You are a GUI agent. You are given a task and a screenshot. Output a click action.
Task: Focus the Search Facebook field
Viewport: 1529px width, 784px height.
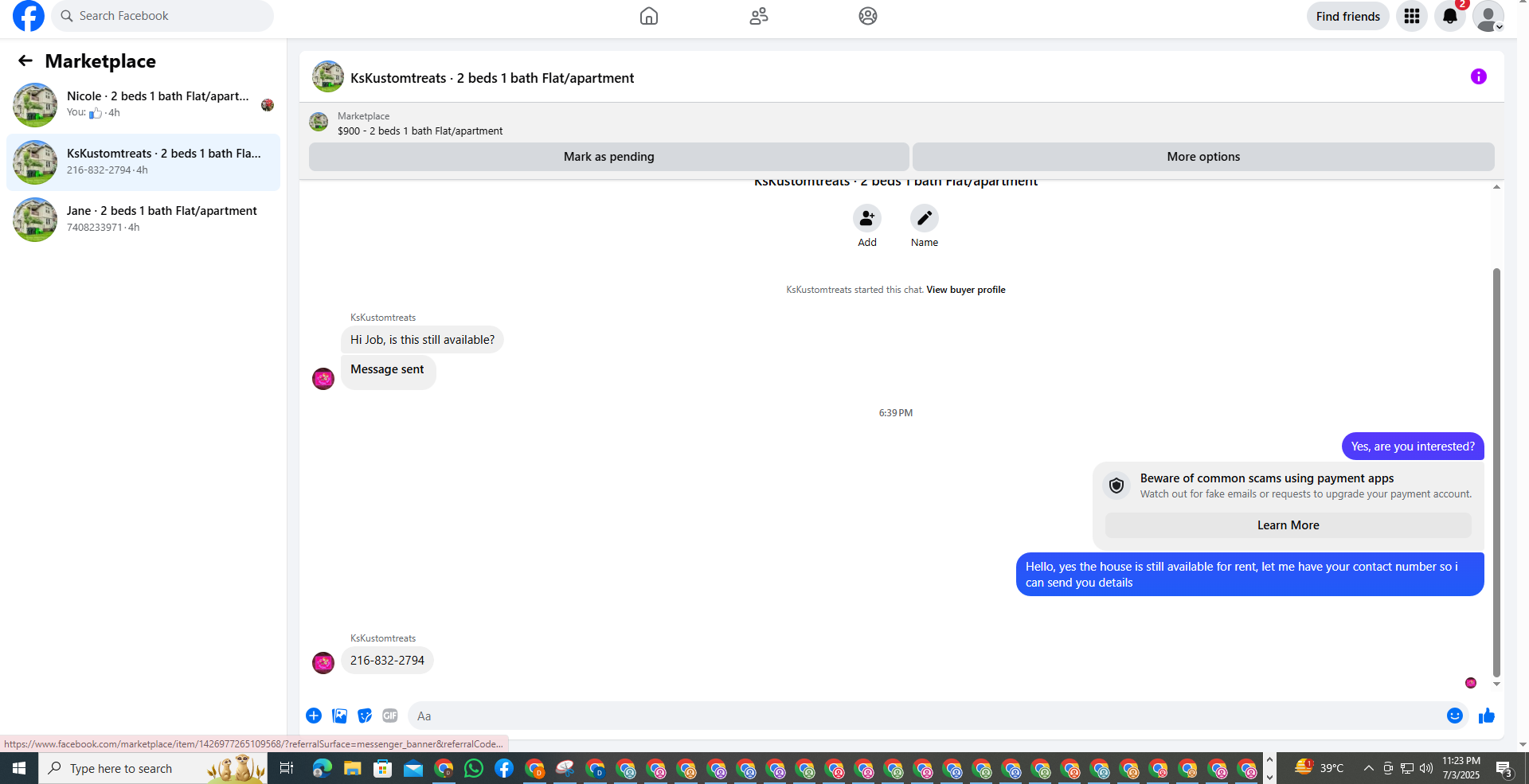(x=162, y=16)
